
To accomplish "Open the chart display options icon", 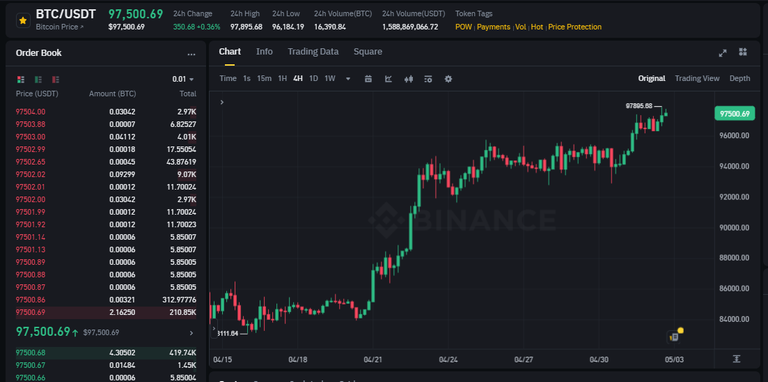I will (x=428, y=79).
